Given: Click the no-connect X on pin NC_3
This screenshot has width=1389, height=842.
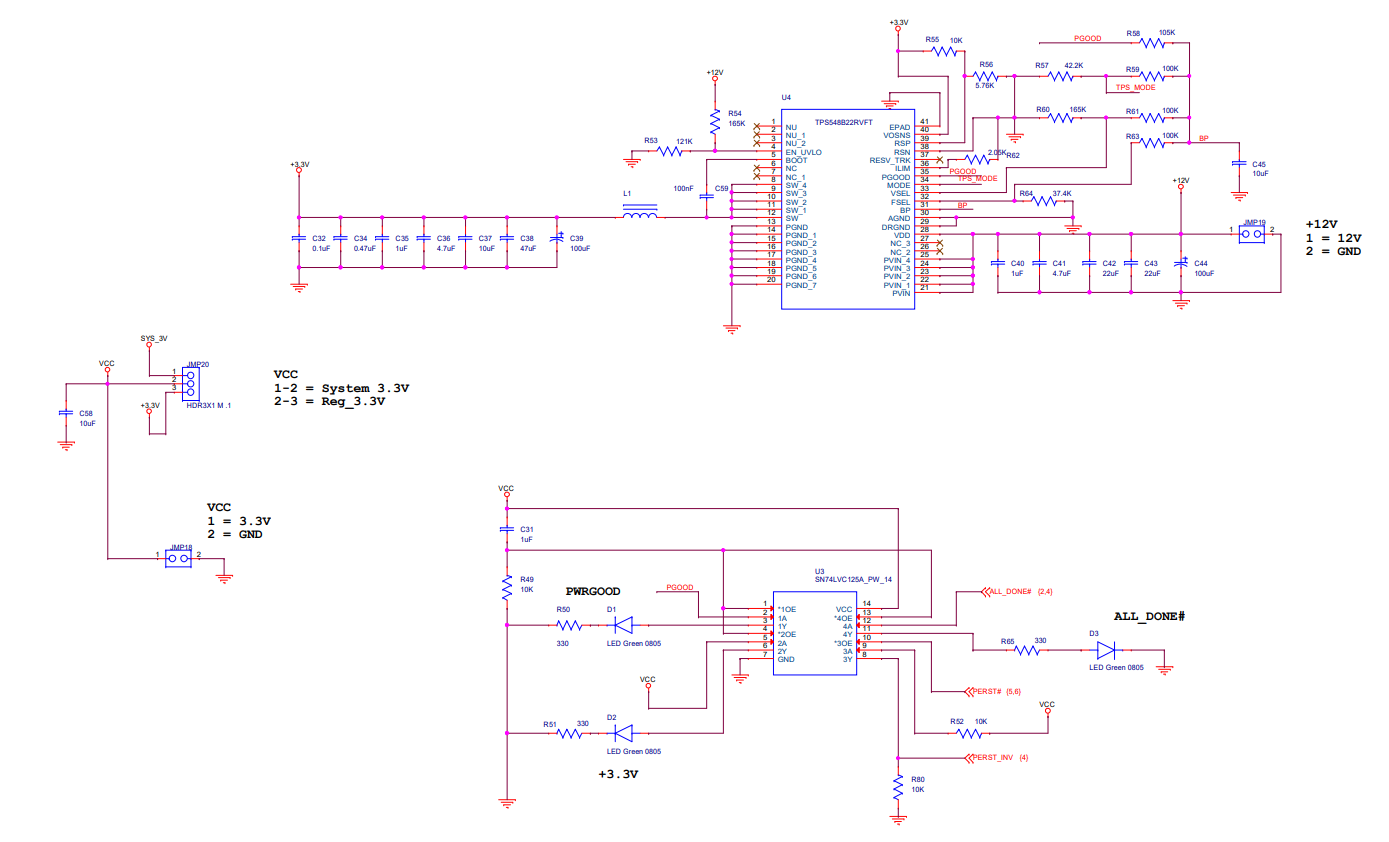Looking at the screenshot, I should (940, 242).
